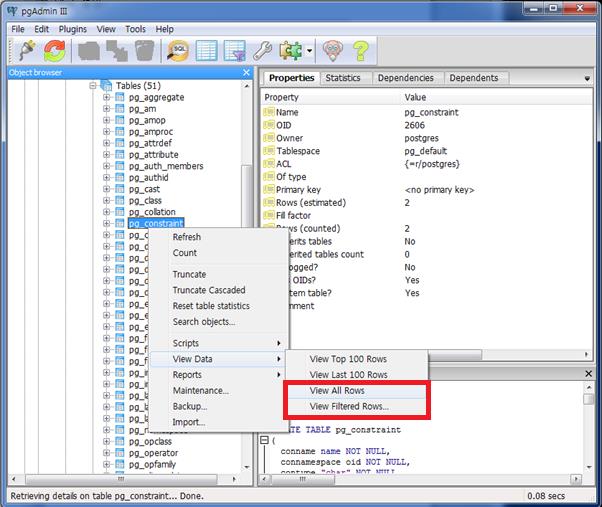The height and width of the screenshot is (507, 602).
Task: Click the connection plug toolbar icon
Action: click(x=27, y=50)
